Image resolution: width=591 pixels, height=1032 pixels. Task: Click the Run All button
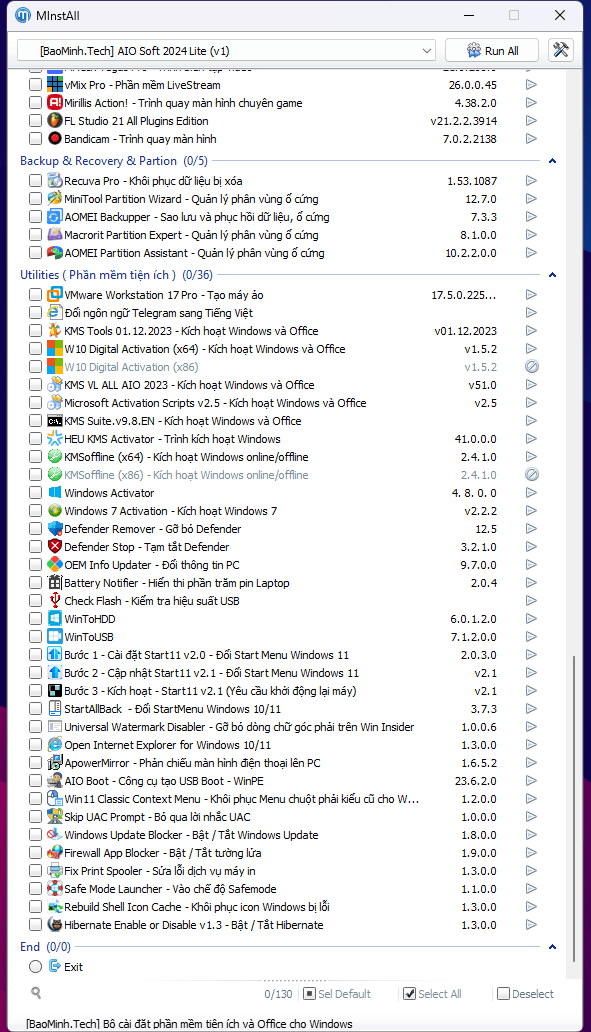[492, 51]
